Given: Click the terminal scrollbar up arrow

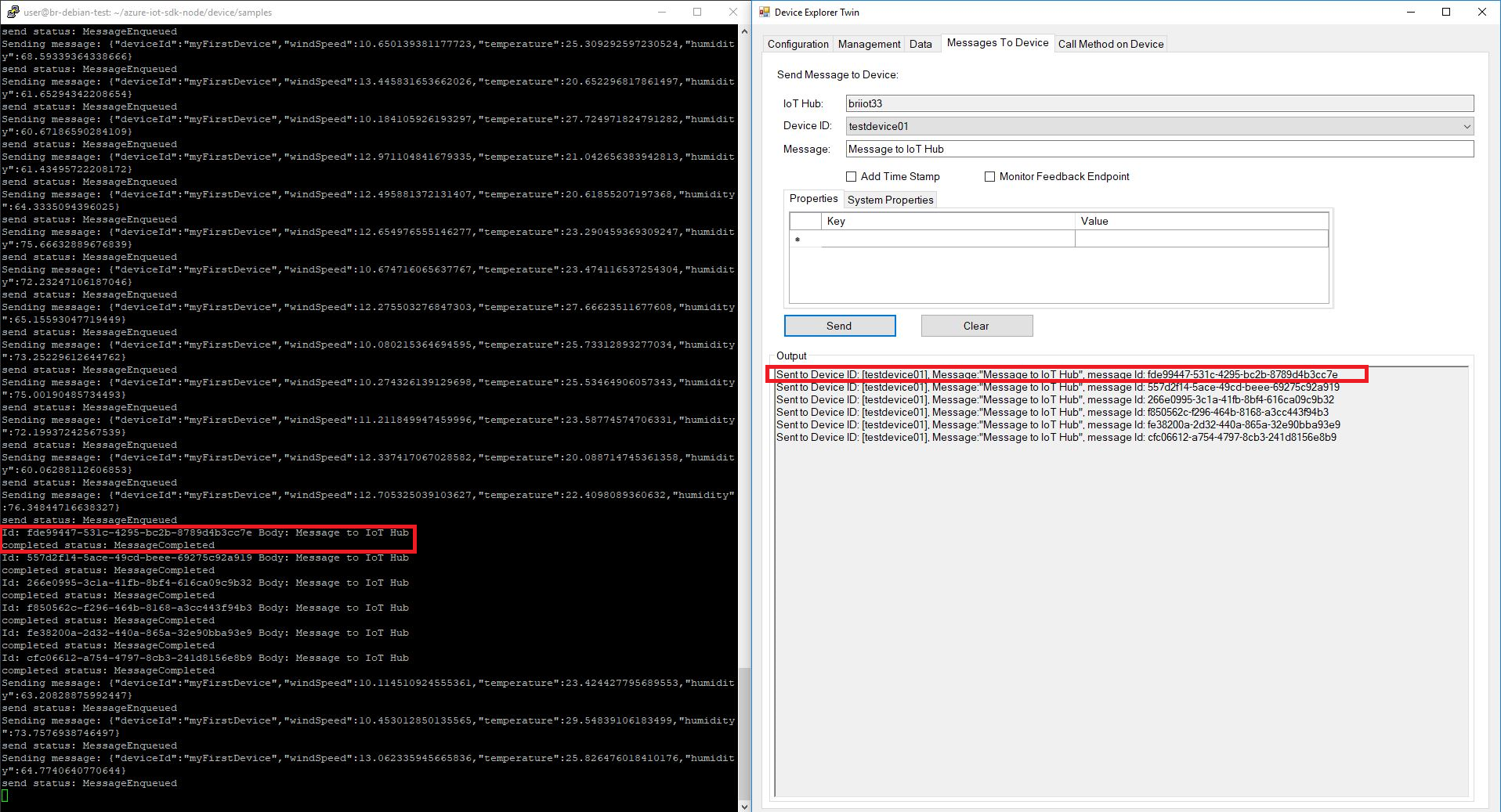Looking at the screenshot, I should [744, 31].
